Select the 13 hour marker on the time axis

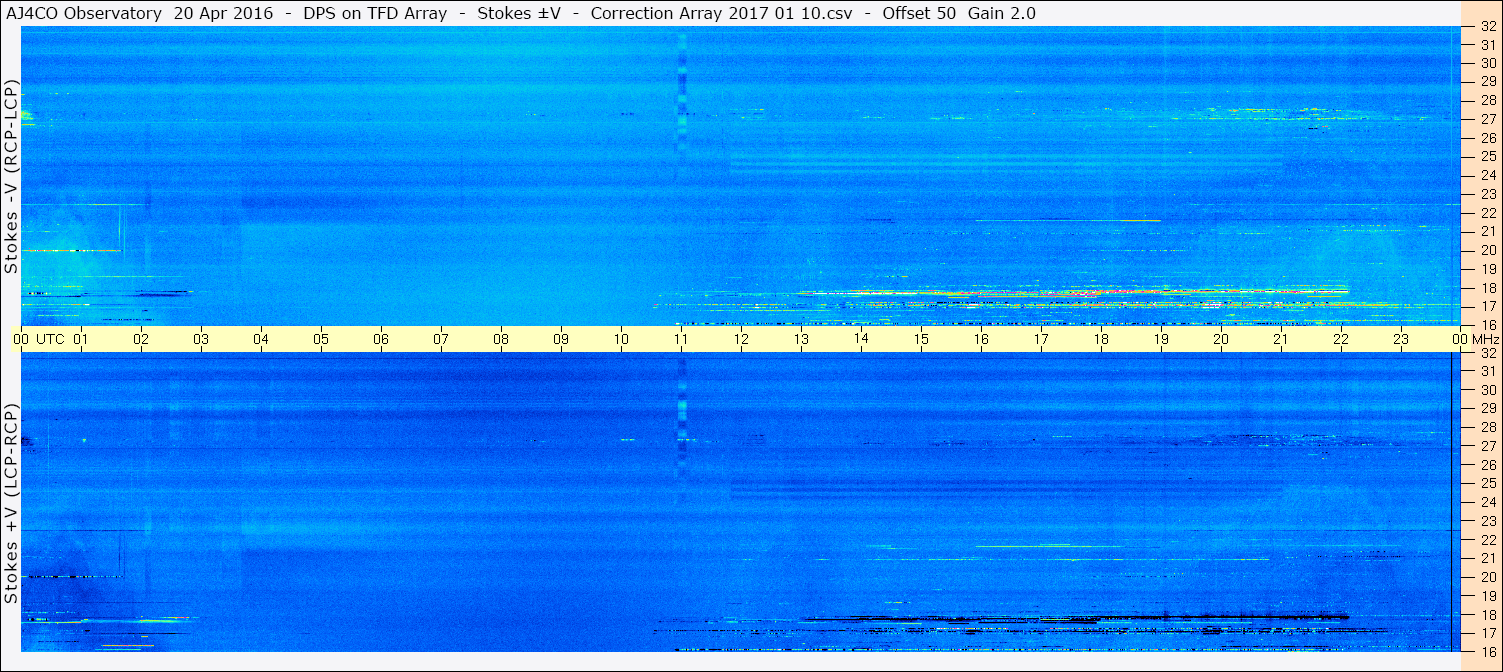[801, 339]
